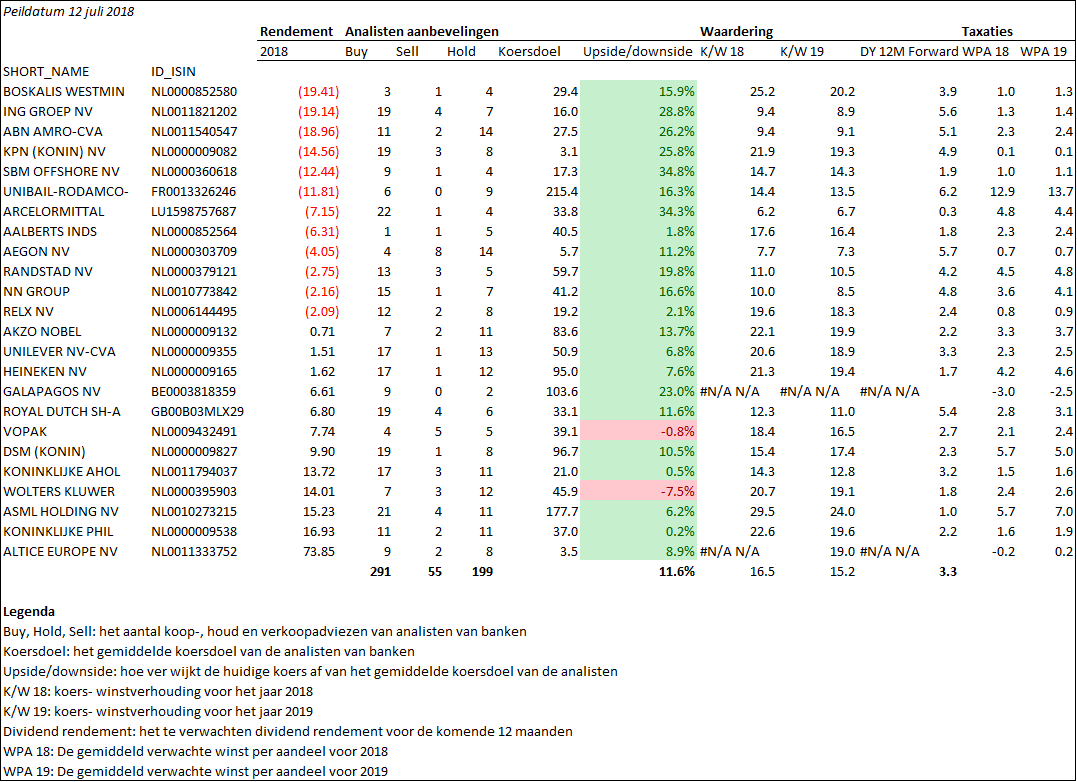The width and height of the screenshot is (1077, 782).
Task: Select the red-shaded '-0.8%' downside cell
Action: click(x=638, y=431)
